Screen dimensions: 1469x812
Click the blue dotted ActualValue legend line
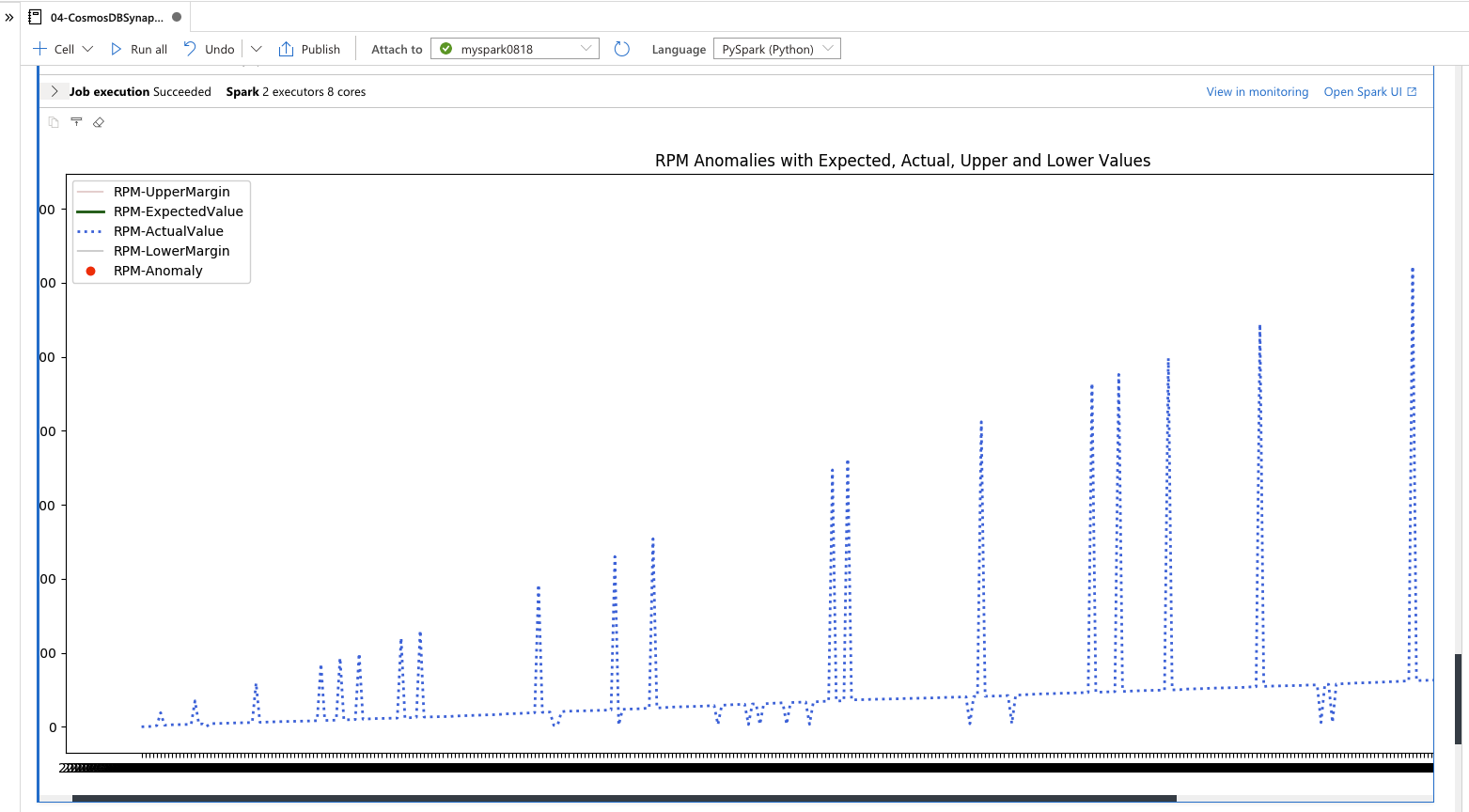90,231
